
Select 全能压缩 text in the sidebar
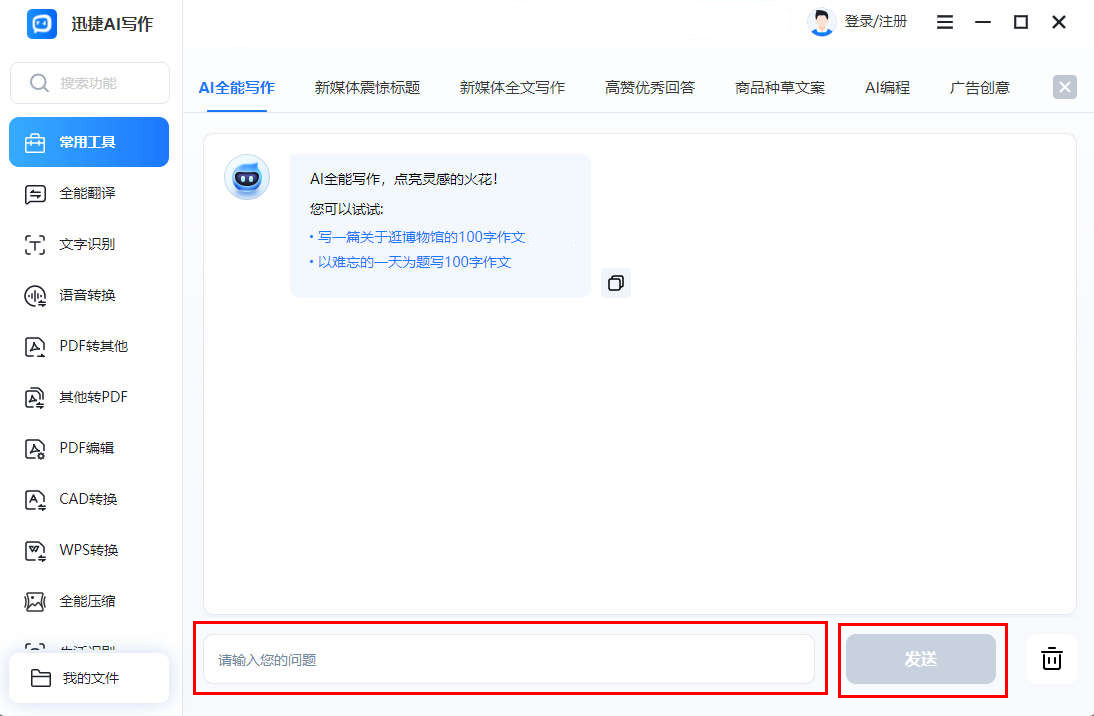(x=87, y=601)
